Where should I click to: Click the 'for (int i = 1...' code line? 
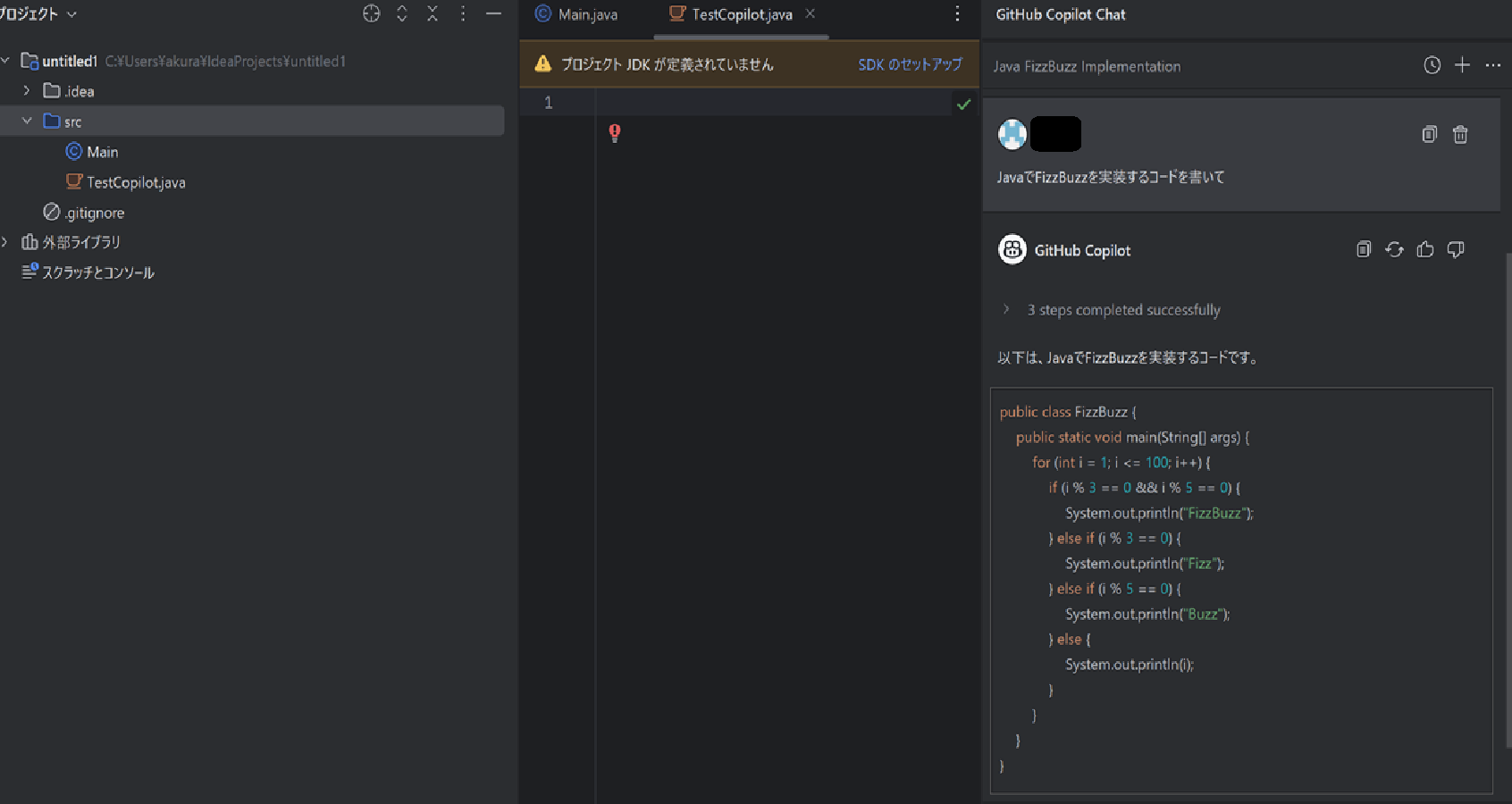coord(1121,463)
